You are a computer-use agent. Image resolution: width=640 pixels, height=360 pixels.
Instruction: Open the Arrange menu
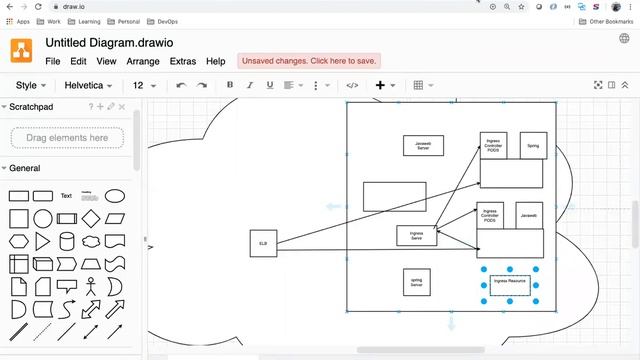(143, 61)
